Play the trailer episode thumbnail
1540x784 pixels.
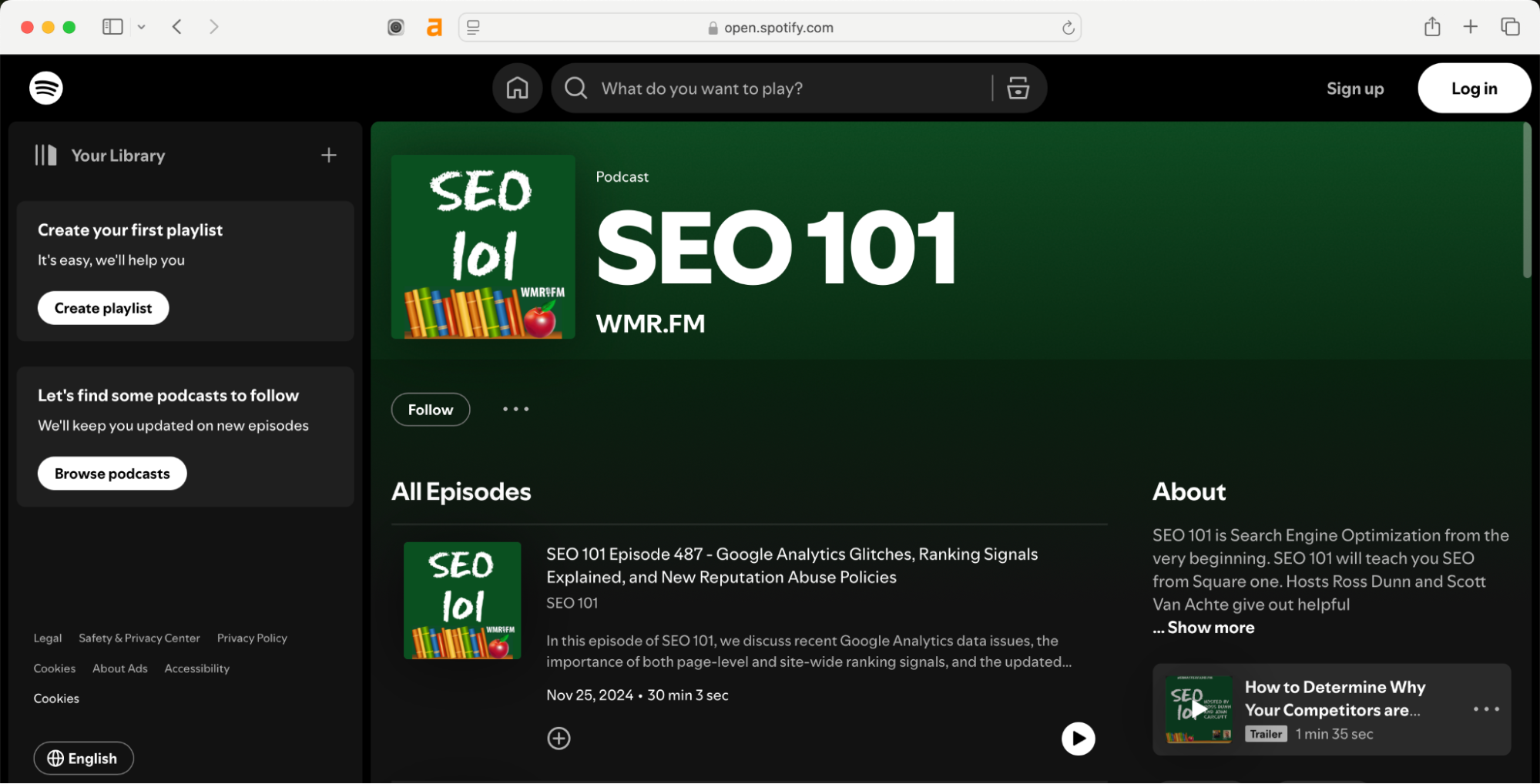pos(1199,709)
